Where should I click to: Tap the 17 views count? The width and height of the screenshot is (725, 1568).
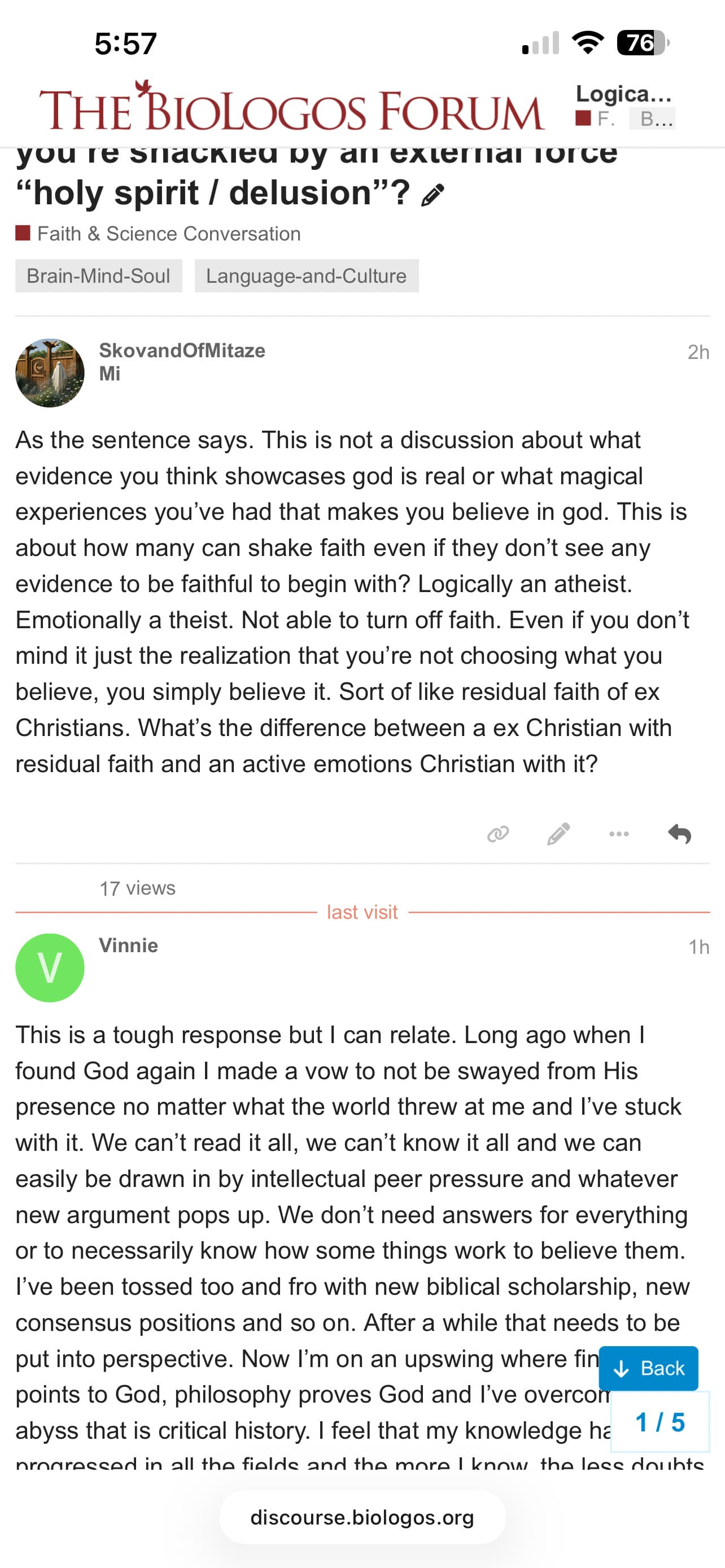(x=138, y=888)
